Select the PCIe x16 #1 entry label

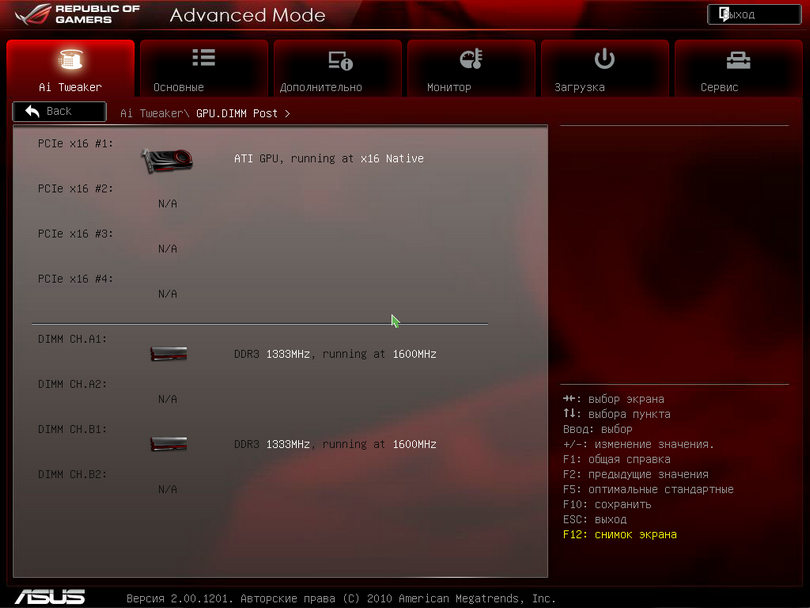tap(76, 143)
